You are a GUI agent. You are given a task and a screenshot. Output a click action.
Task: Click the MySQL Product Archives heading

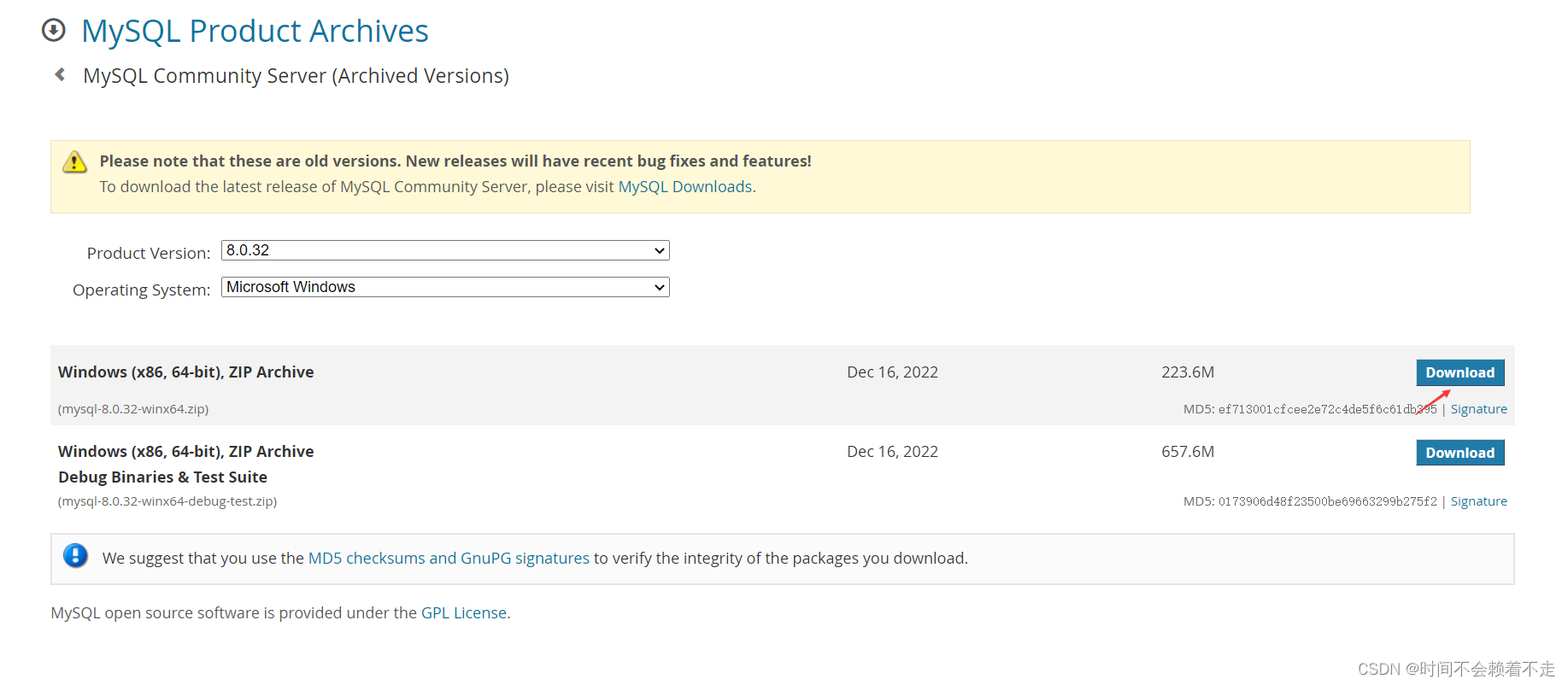(255, 31)
